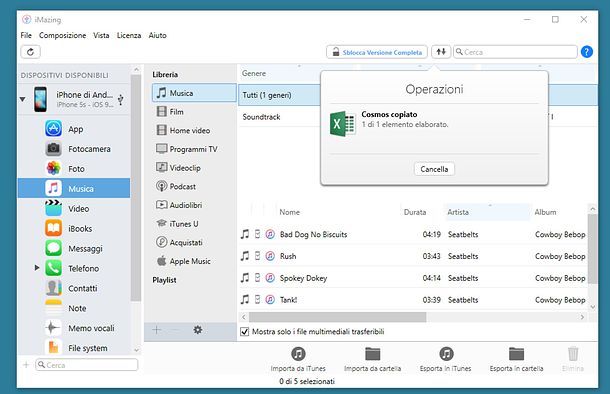Open the Vista menu
Image resolution: width=610 pixels, height=394 pixels.
point(101,35)
